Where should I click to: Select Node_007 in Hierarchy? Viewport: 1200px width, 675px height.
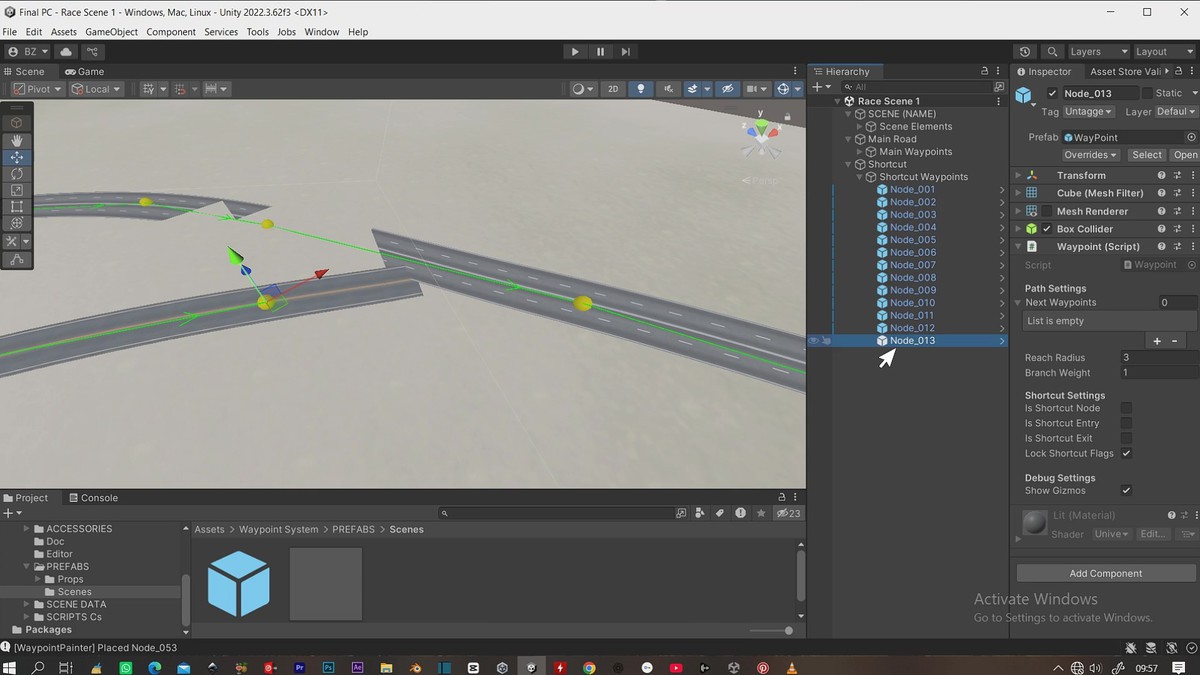tap(913, 265)
